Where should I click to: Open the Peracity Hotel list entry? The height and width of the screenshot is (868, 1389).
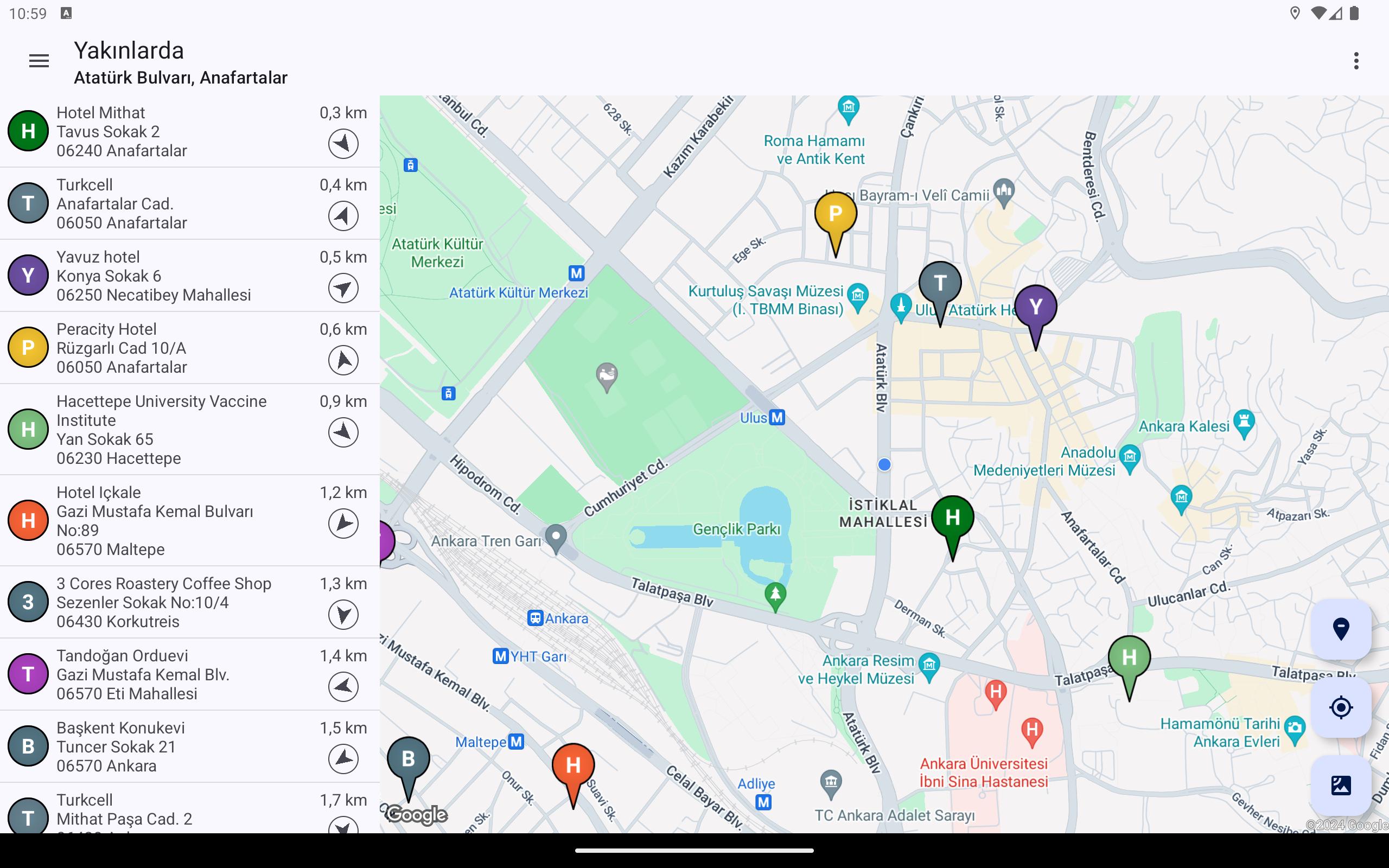(189, 348)
